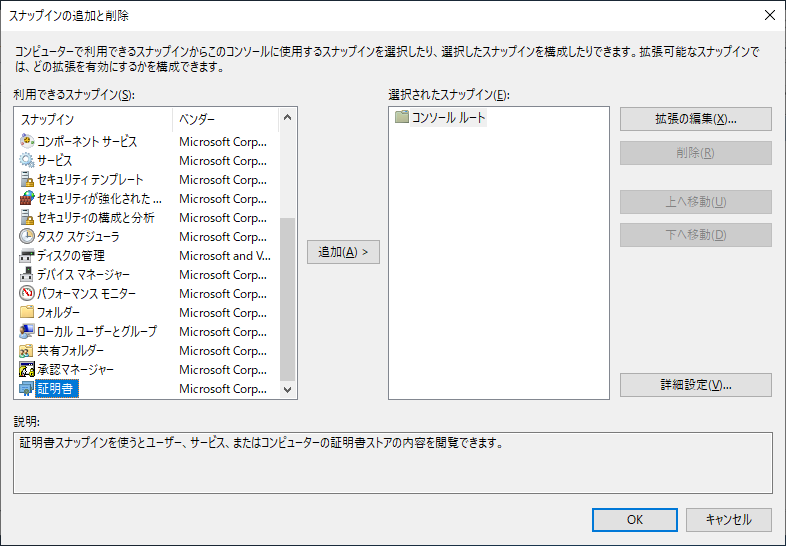Select the フォルダー snap-in folder icon

pyautogui.click(x=27, y=312)
